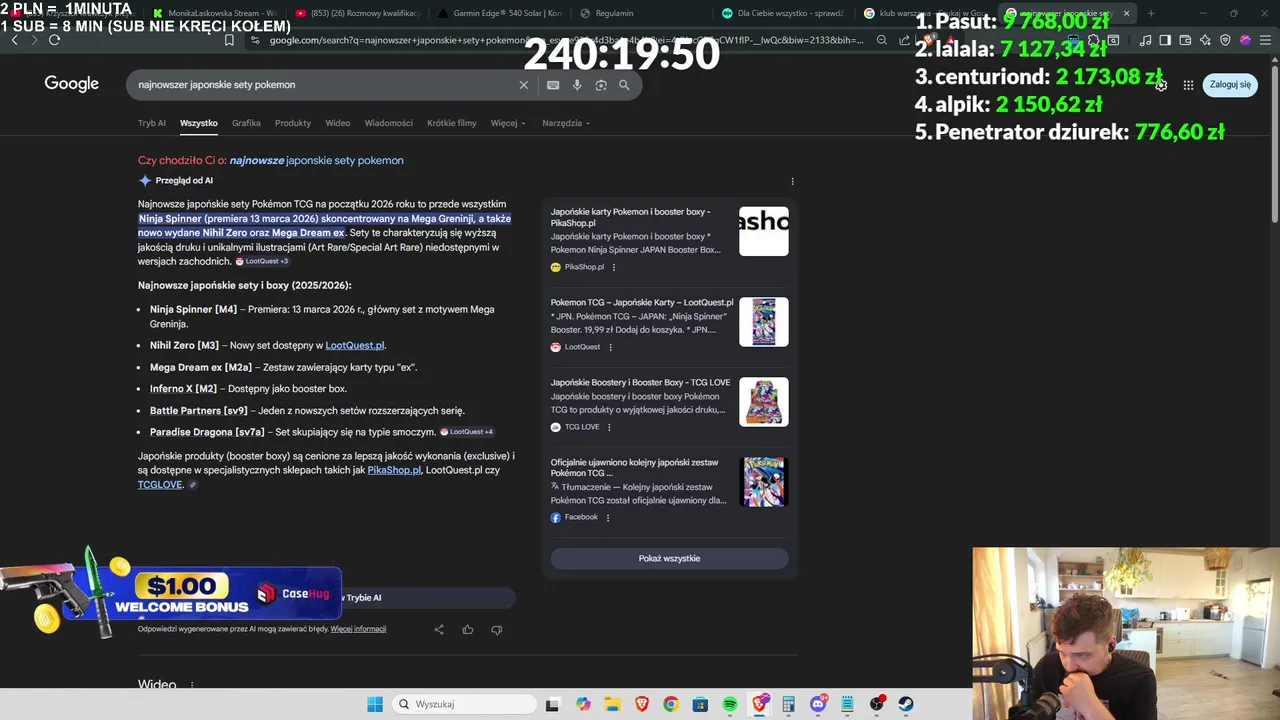Viewport: 1280px width, 720px height.
Task: Click the Windows taskbar Wyszukaj search box
Action: tap(465, 704)
